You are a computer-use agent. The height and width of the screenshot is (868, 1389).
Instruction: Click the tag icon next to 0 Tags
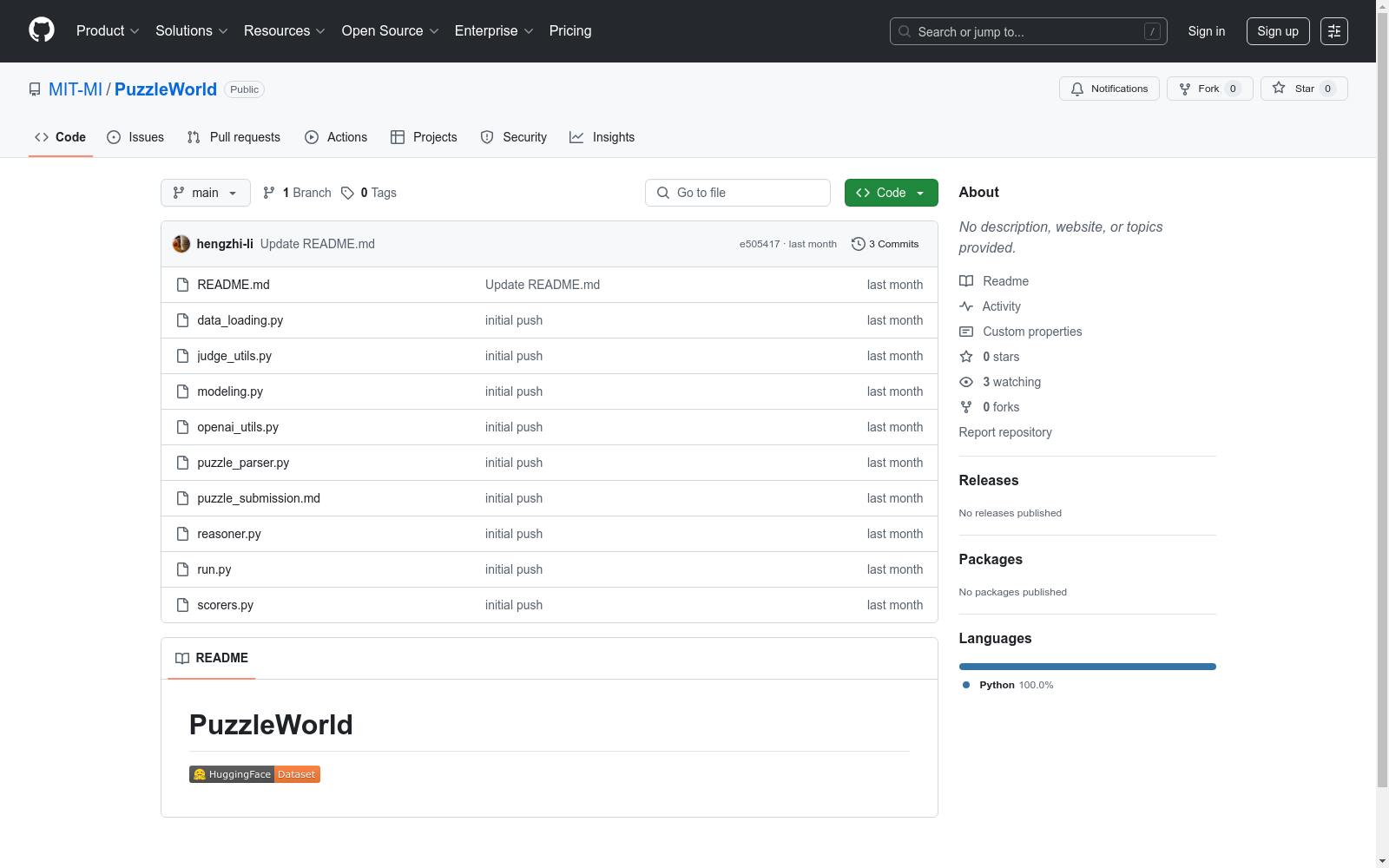(x=347, y=193)
